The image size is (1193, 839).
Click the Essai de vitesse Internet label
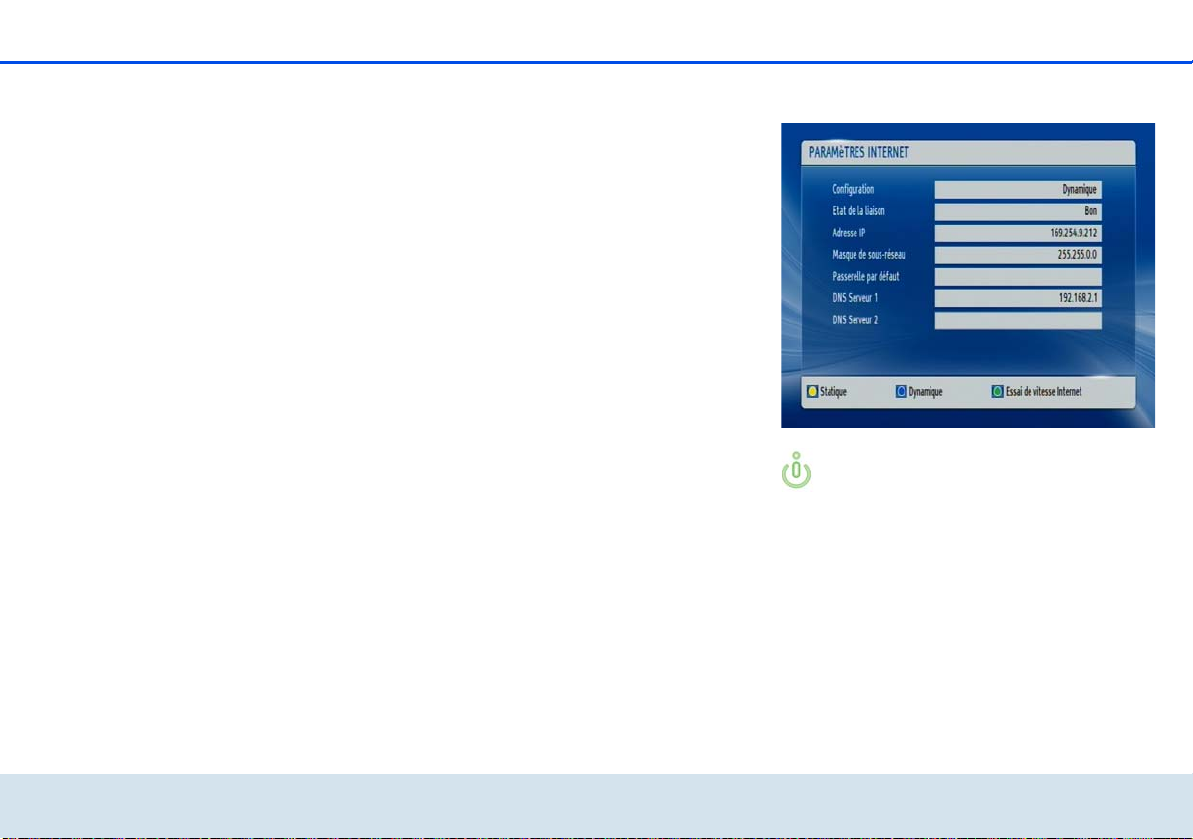coord(1043,392)
